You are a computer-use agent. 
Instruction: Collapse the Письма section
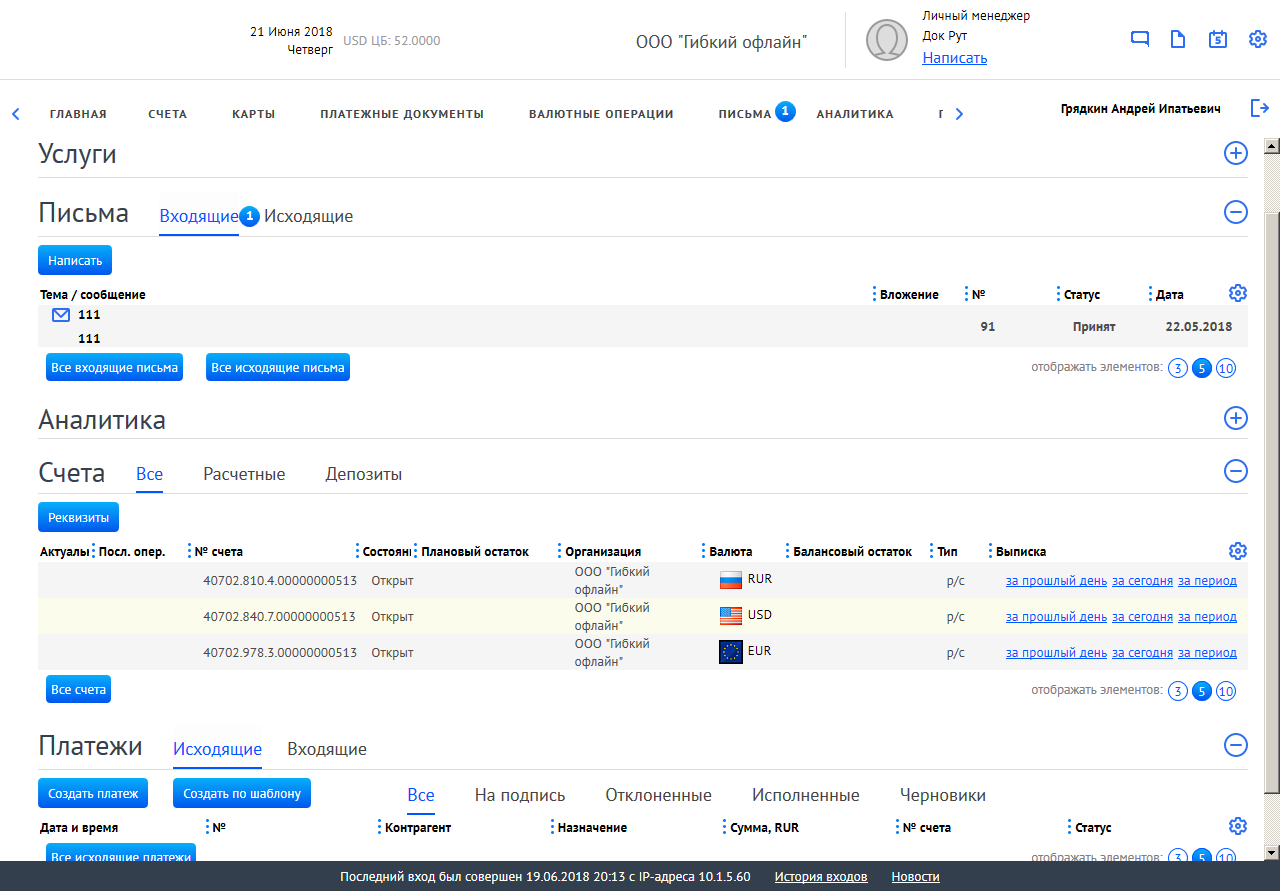coord(1236,212)
